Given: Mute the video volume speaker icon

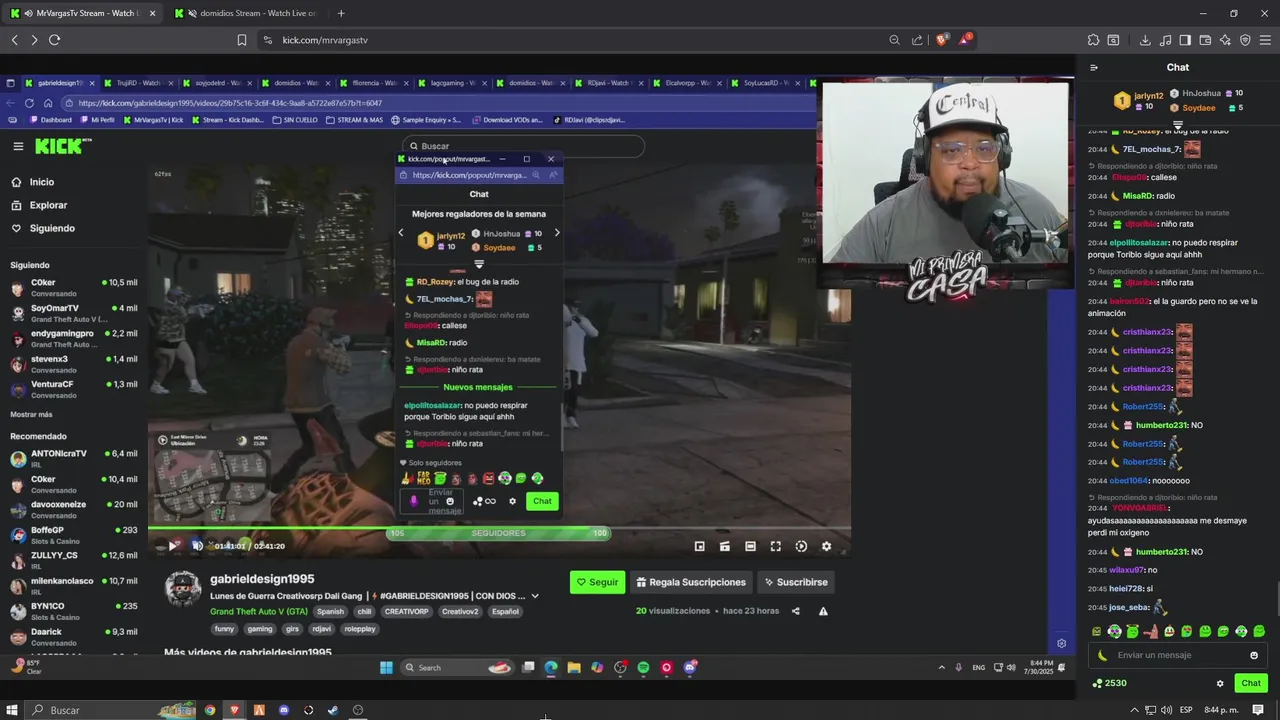Looking at the screenshot, I should (x=197, y=546).
